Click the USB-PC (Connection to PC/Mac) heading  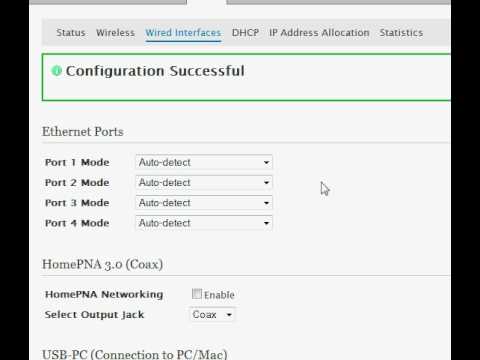click(135, 354)
